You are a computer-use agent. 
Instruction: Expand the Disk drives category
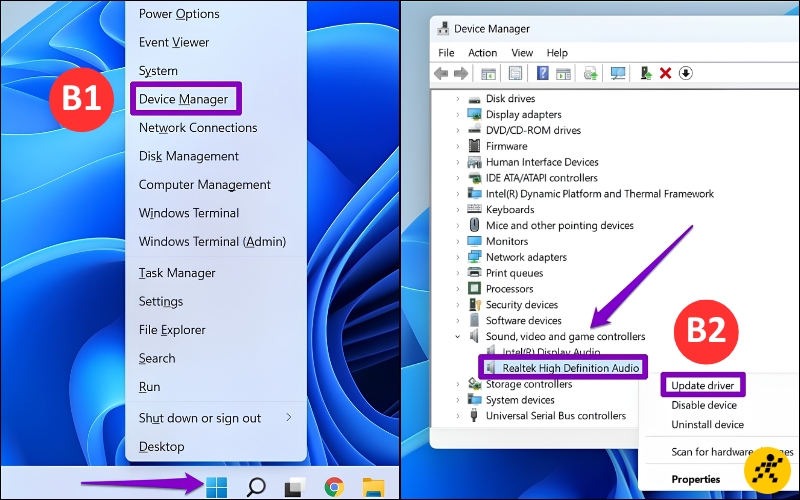(x=458, y=98)
